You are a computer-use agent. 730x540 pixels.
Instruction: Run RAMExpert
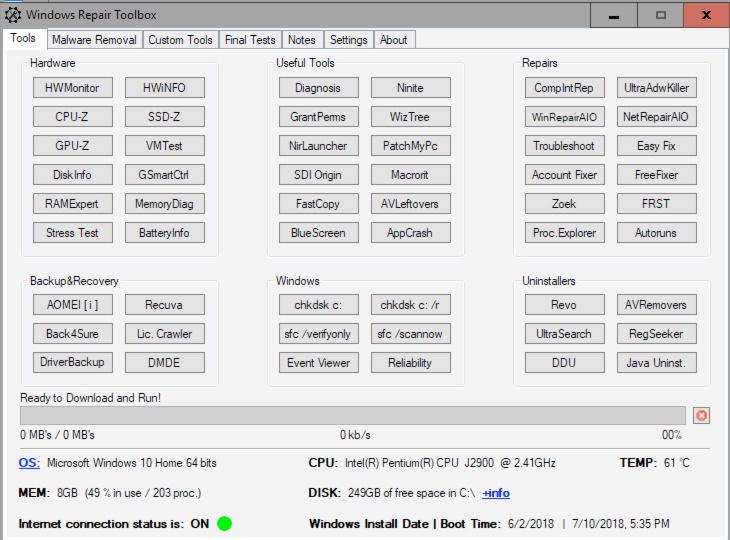(73, 203)
